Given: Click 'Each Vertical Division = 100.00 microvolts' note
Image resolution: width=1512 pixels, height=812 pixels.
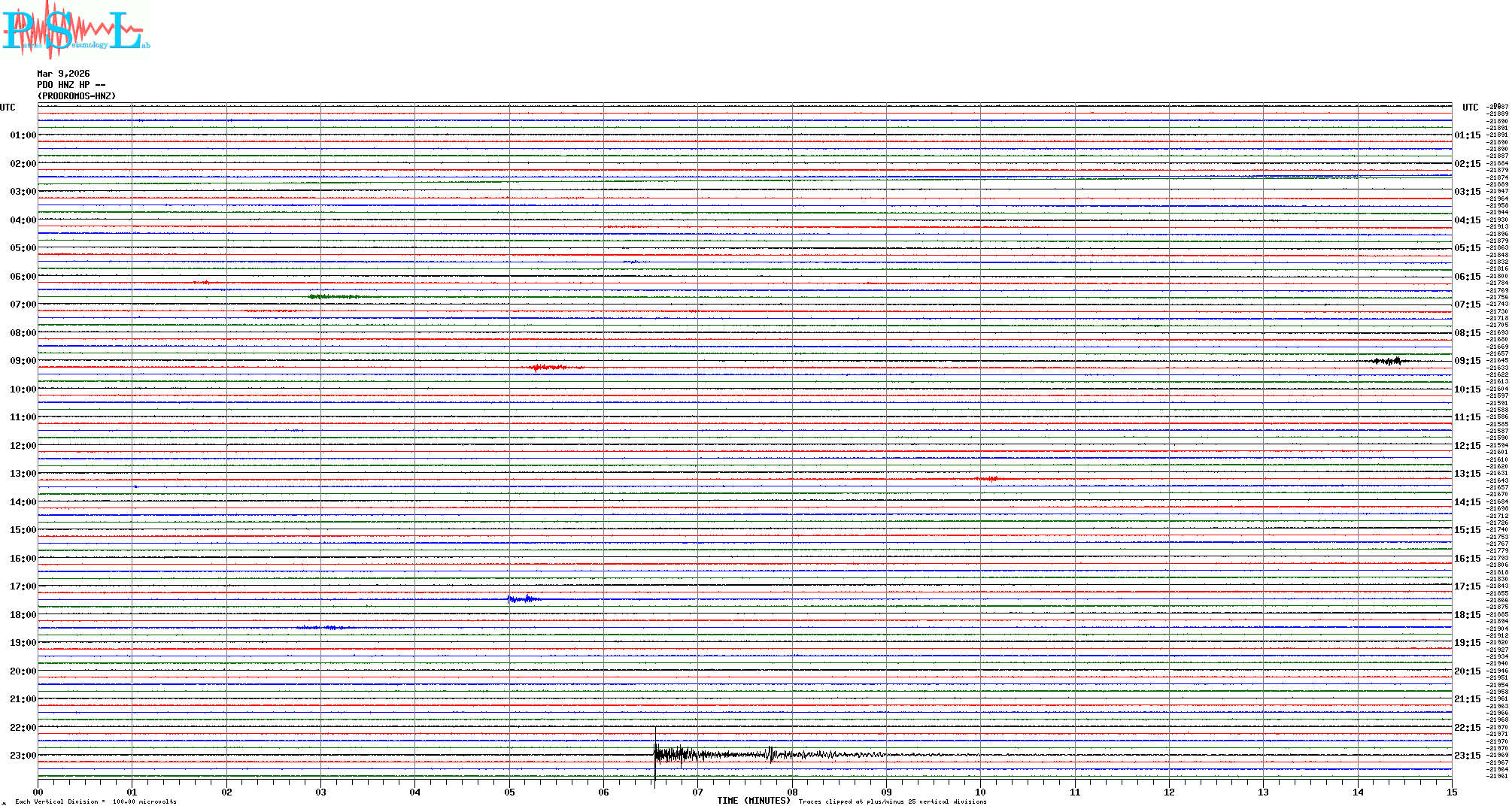Looking at the screenshot, I should click(96, 801).
